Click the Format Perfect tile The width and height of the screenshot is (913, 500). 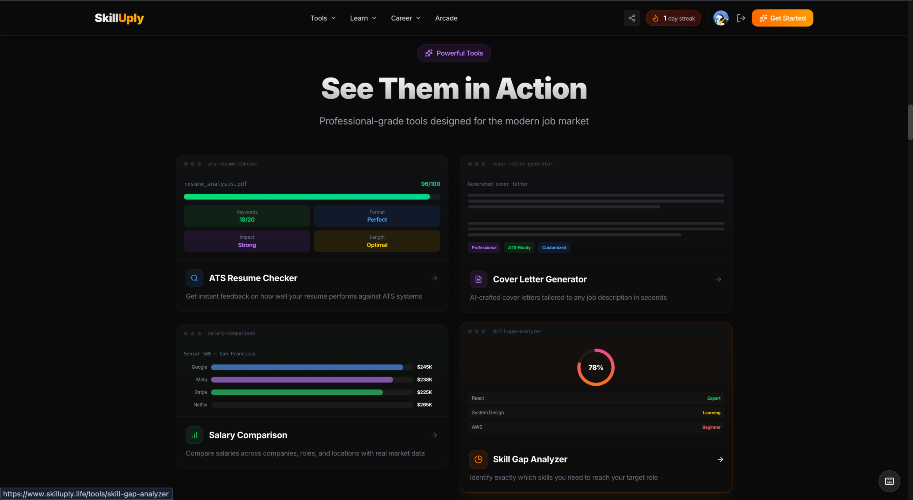[x=377, y=216]
